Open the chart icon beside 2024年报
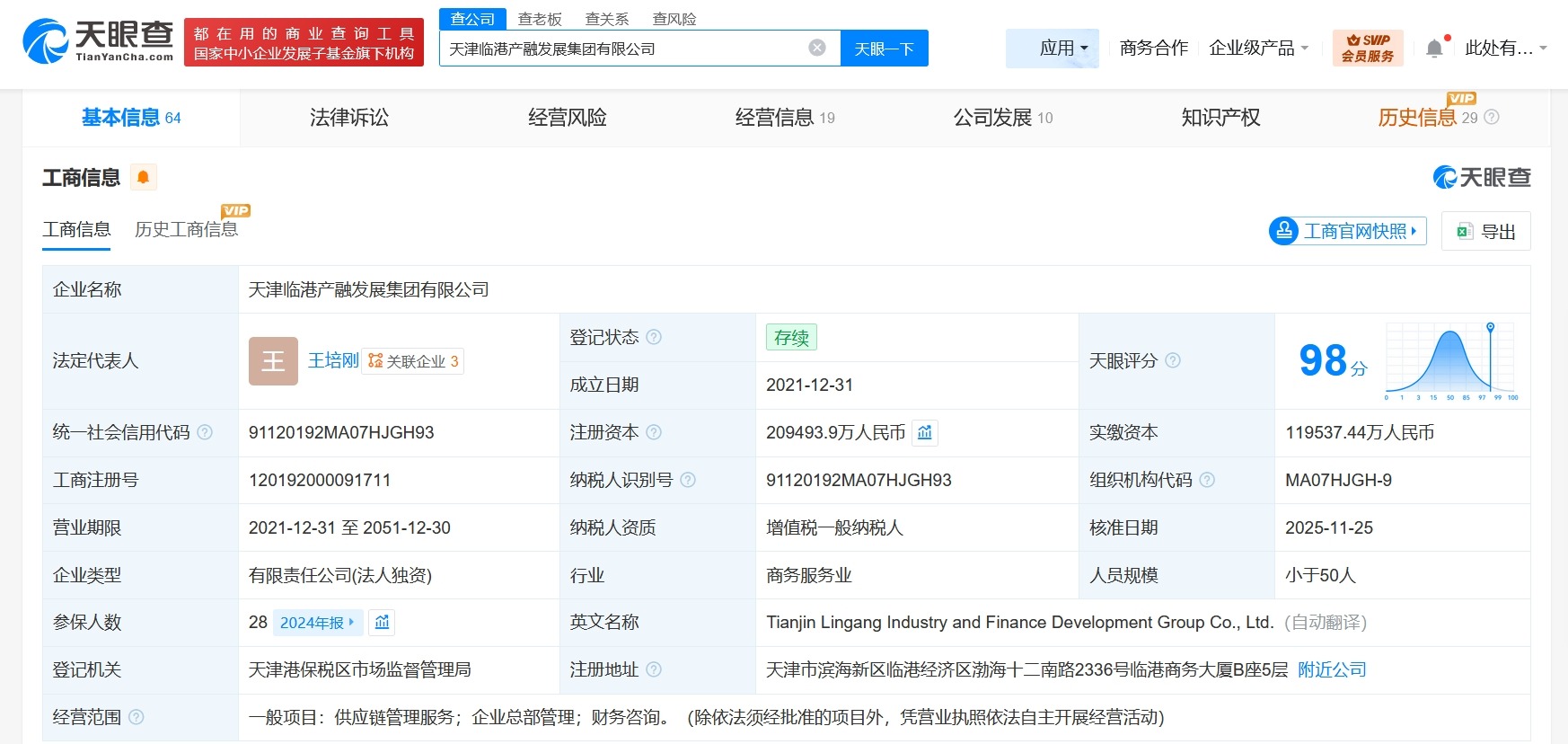This screenshot has height=744, width=1568. (x=383, y=623)
